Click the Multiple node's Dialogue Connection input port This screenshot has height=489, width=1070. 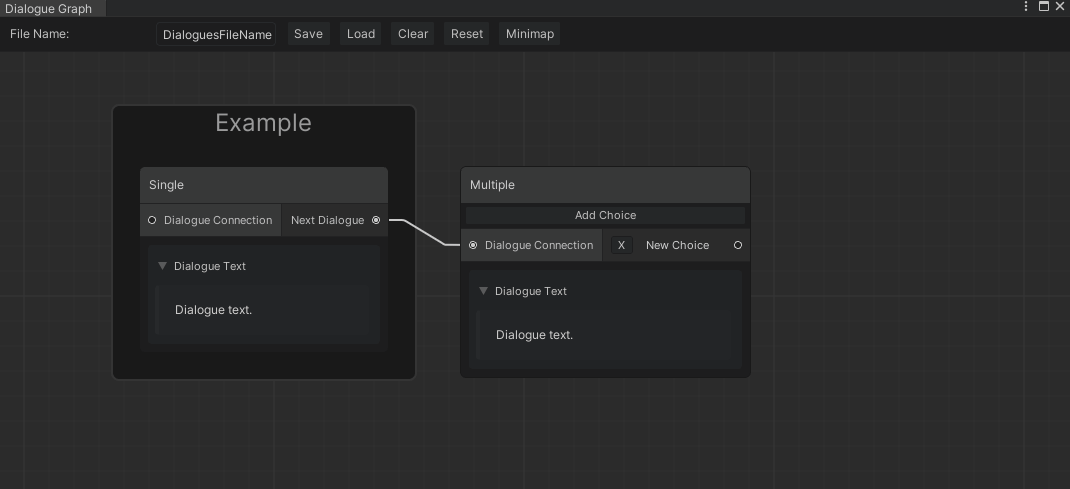click(x=473, y=245)
